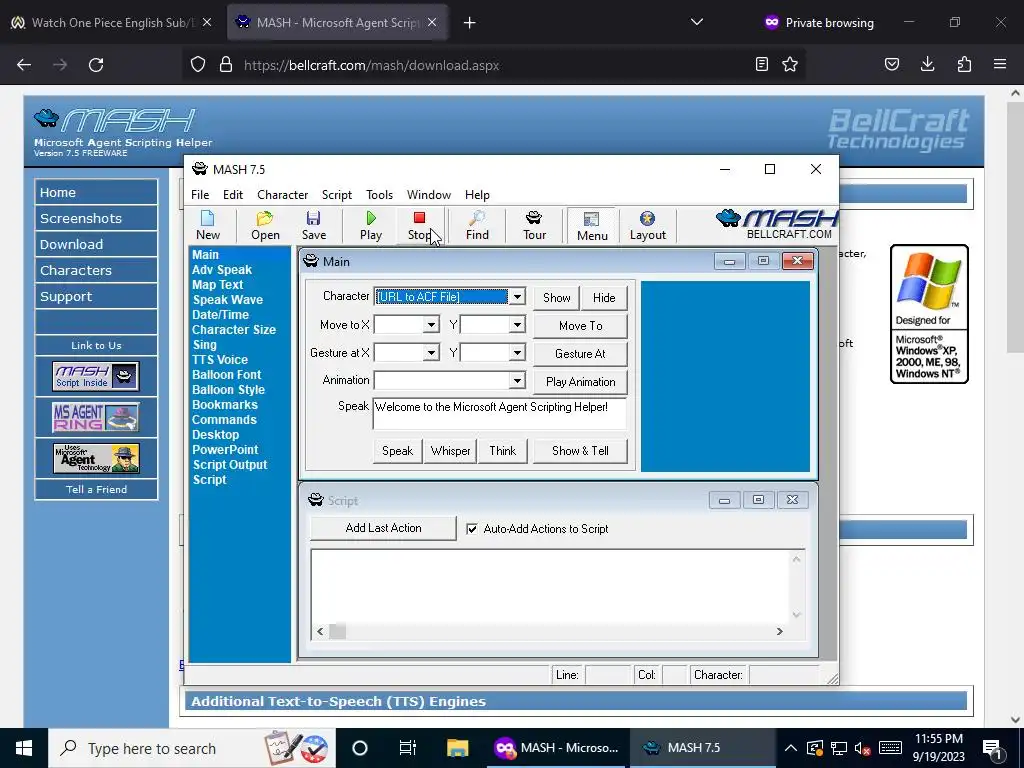Open Firefox extensions puzzle icon
1024x768 pixels.
(964, 65)
